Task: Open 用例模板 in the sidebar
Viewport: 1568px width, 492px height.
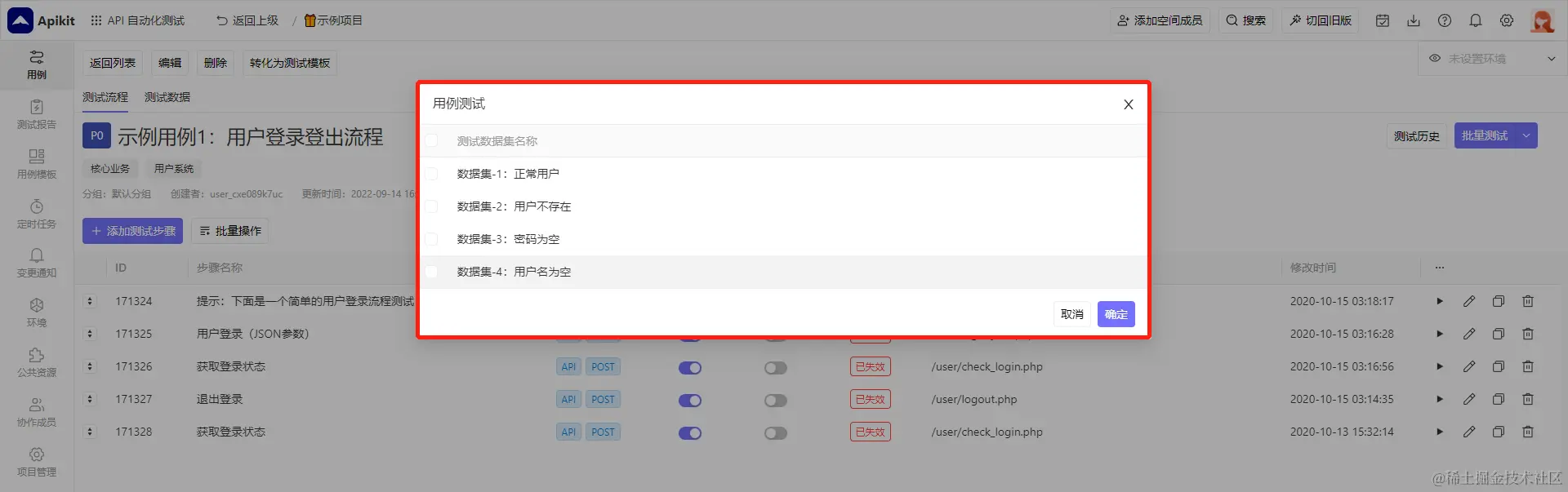Action: coord(37,164)
